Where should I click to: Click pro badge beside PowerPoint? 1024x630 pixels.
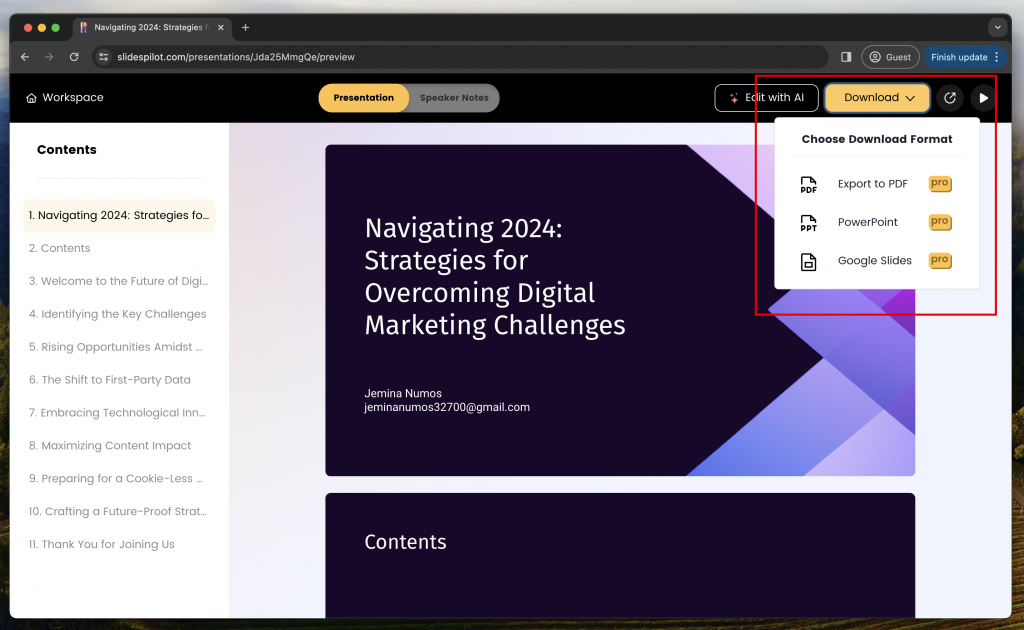coord(940,223)
